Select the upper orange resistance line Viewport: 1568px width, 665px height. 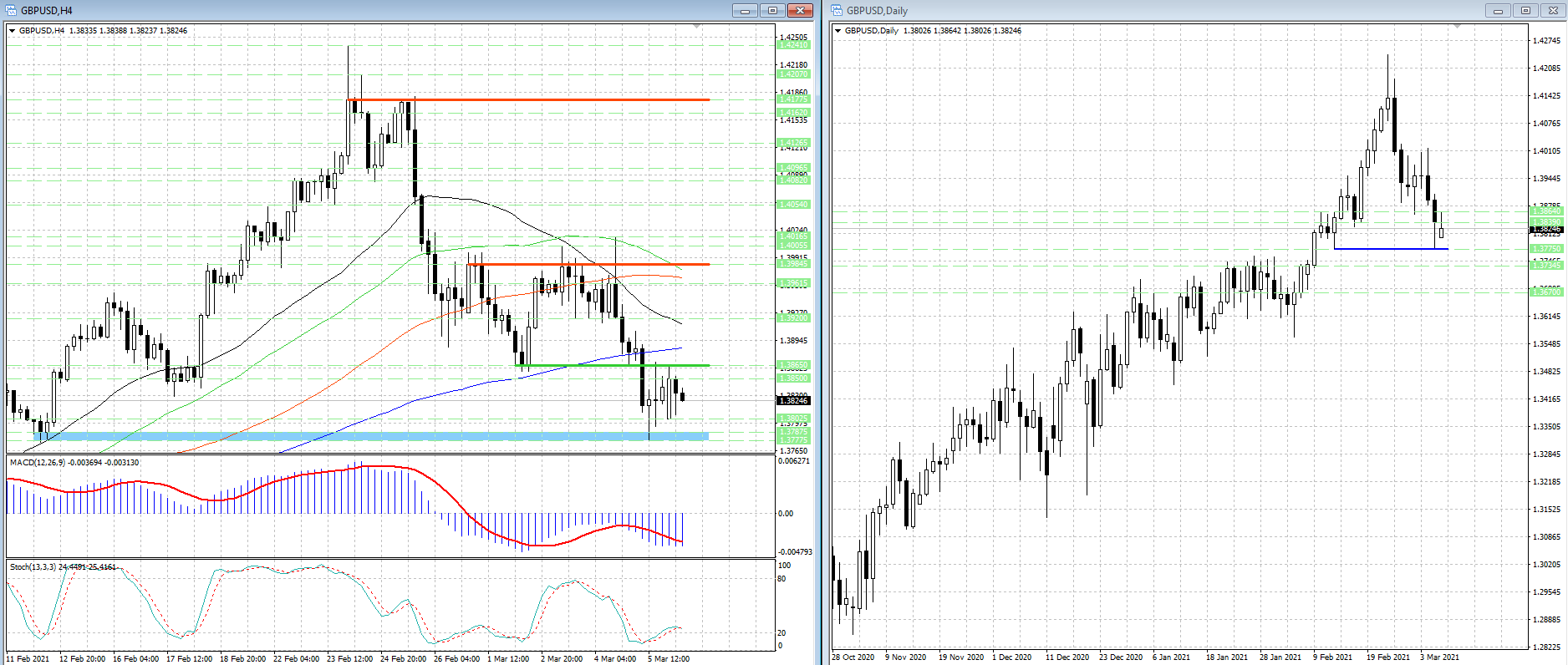point(528,99)
